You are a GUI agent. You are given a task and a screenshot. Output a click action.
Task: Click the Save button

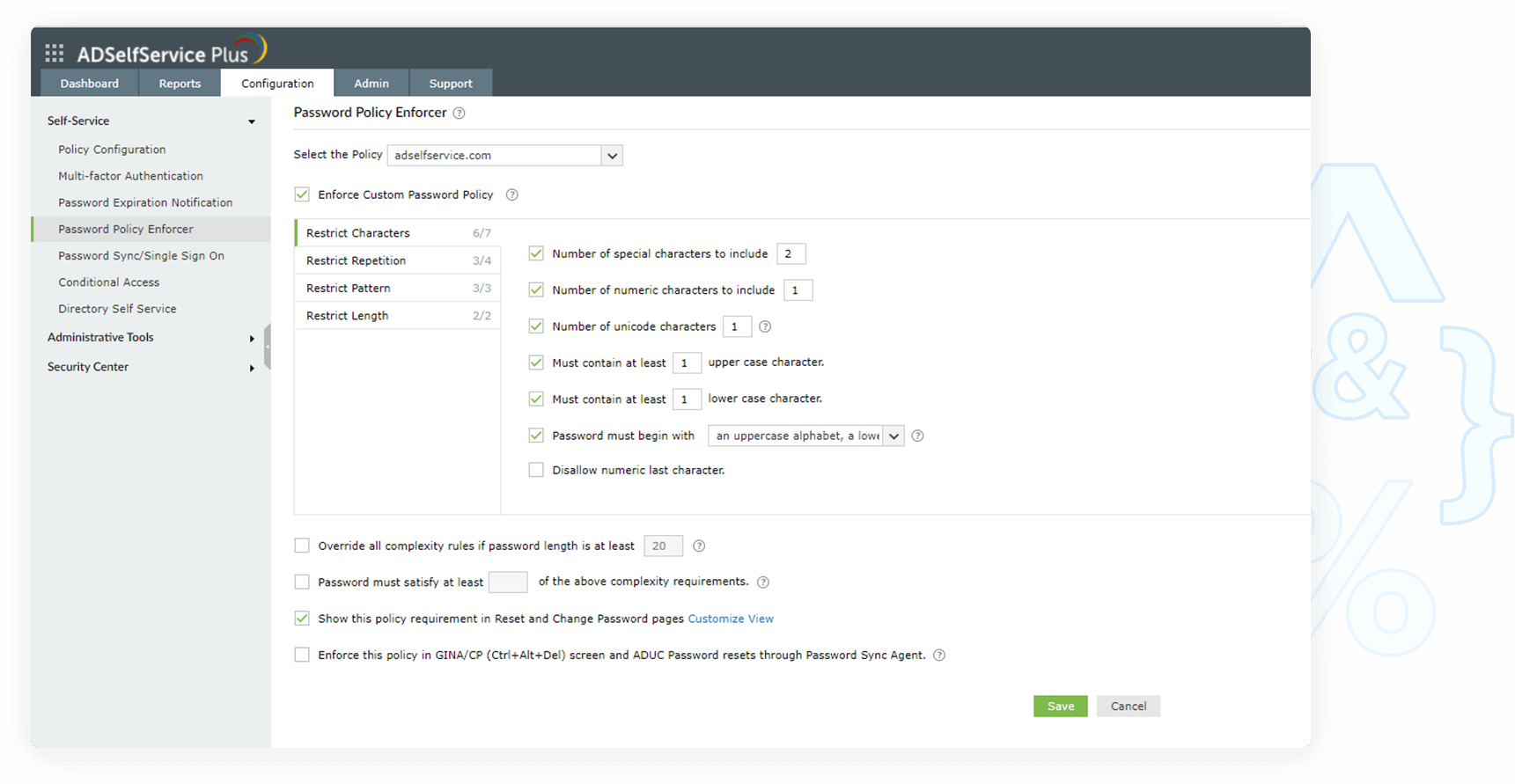pyautogui.click(x=1060, y=706)
